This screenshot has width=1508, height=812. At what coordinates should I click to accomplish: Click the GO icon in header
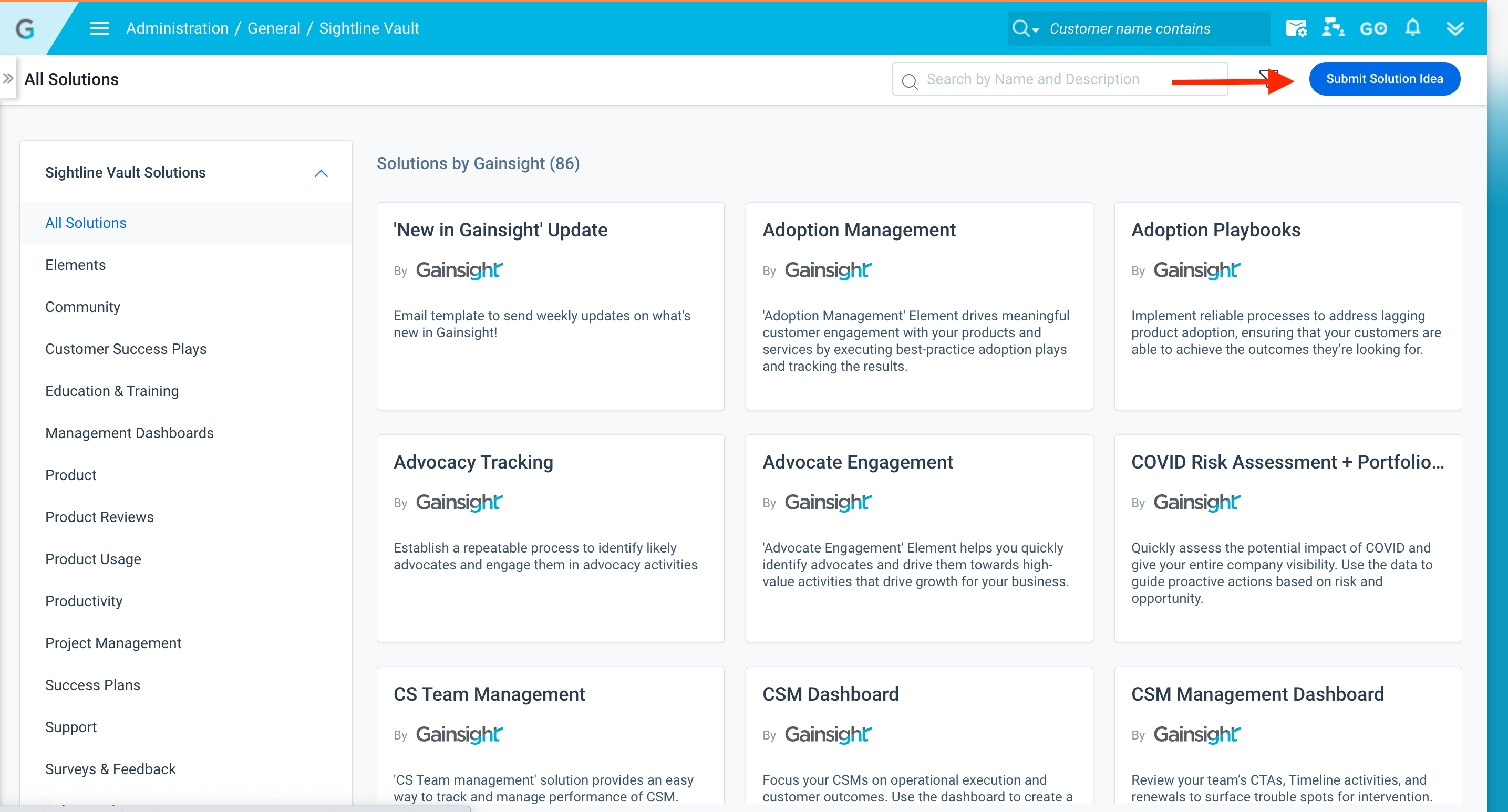(x=1373, y=28)
